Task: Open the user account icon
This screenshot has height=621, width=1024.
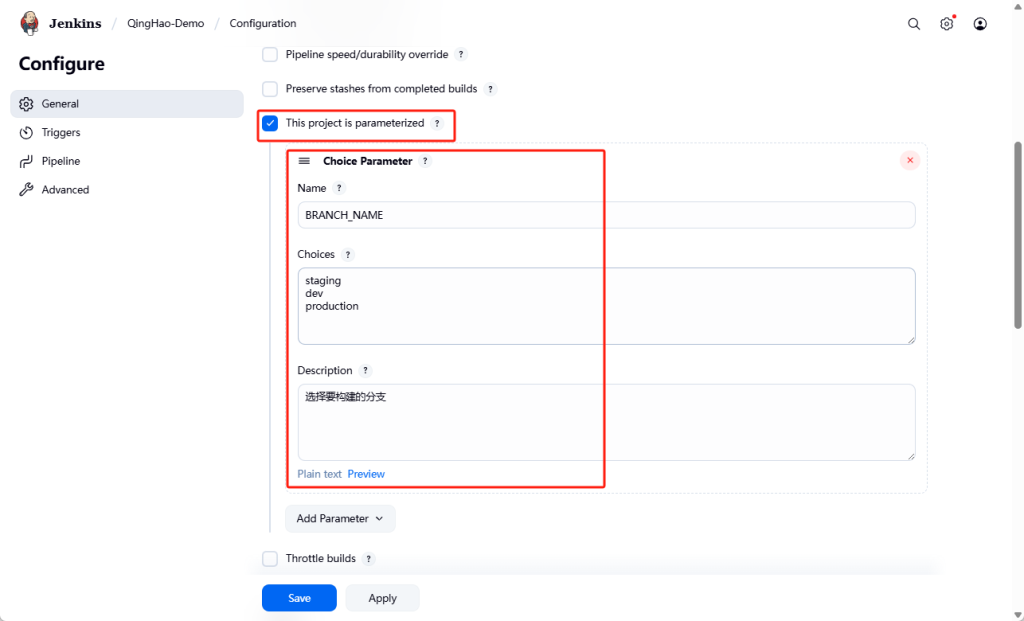Action: click(980, 24)
